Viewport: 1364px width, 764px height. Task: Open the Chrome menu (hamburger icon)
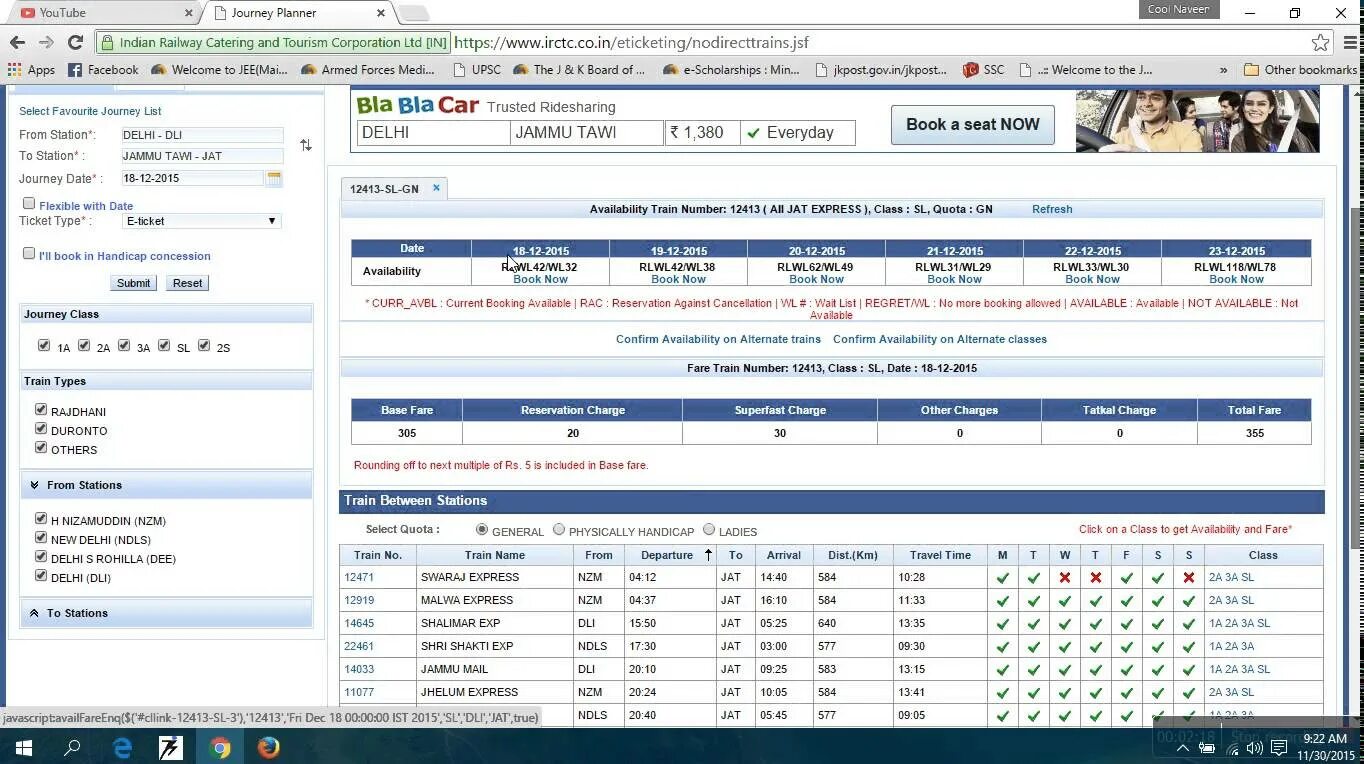(1350, 42)
